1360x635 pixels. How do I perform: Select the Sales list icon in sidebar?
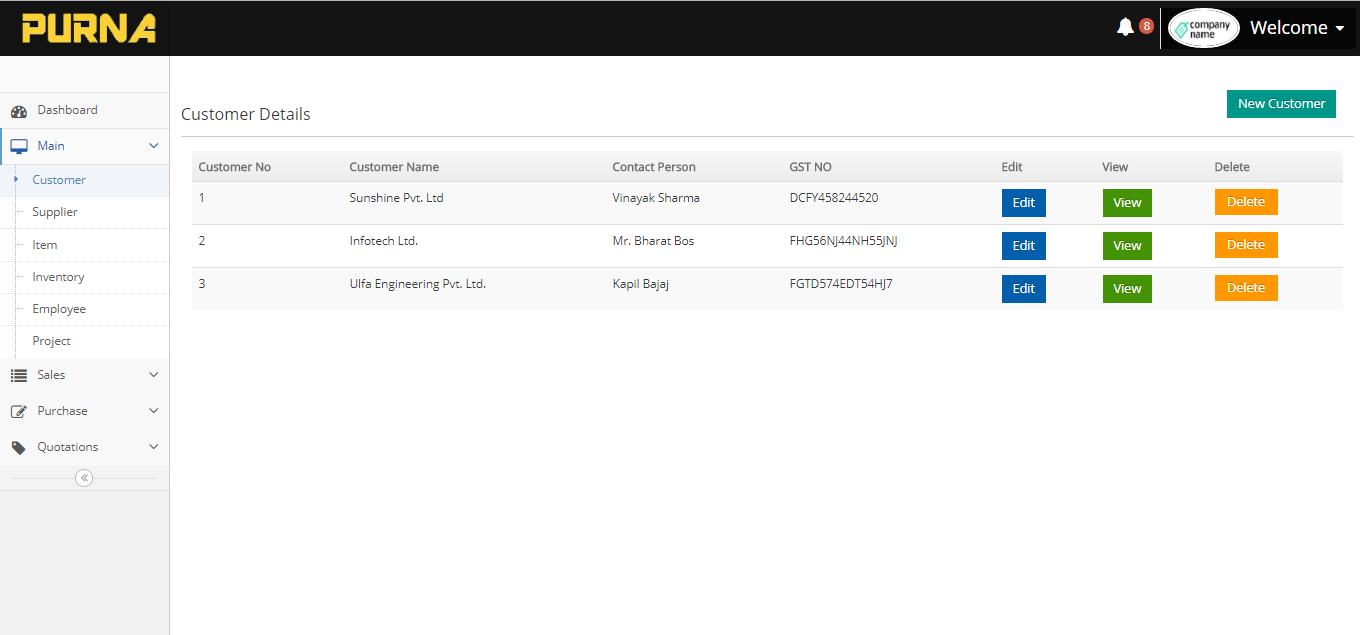[18, 374]
